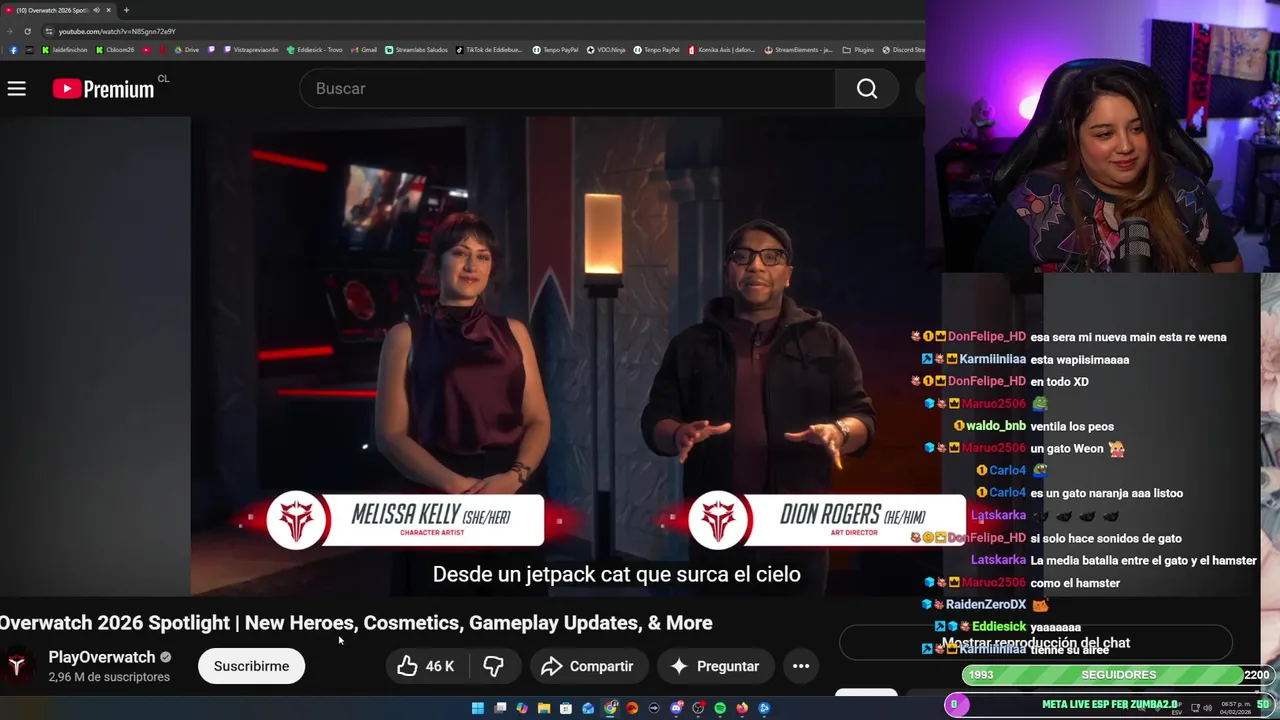
Task: Open the PlayOverwatch channel name link
Action: click(x=102, y=657)
